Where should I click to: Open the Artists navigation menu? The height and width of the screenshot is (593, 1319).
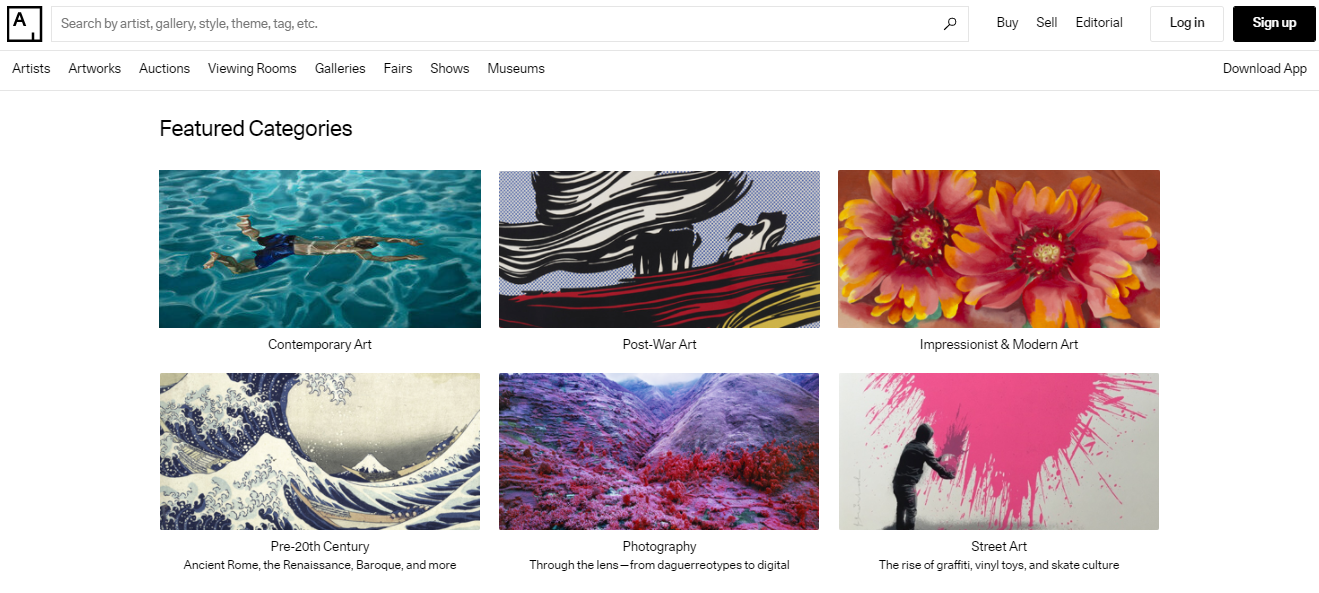tap(30, 68)
